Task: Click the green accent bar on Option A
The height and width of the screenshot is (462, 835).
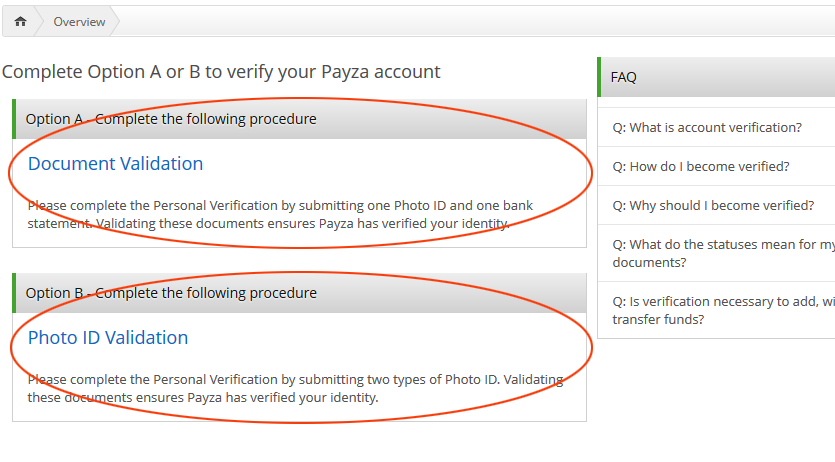Action: coord(14,119)
